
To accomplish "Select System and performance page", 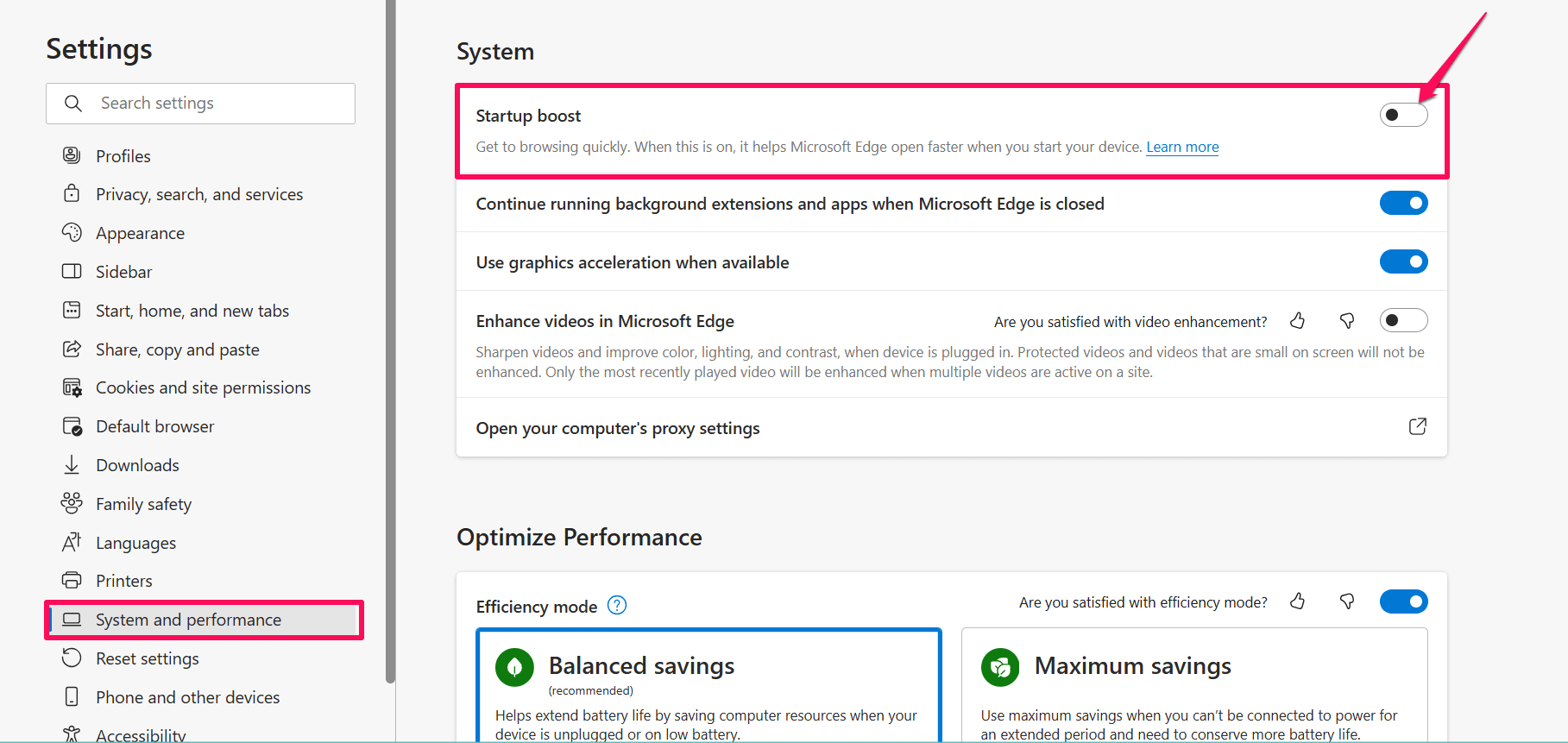I will (203, 620).
